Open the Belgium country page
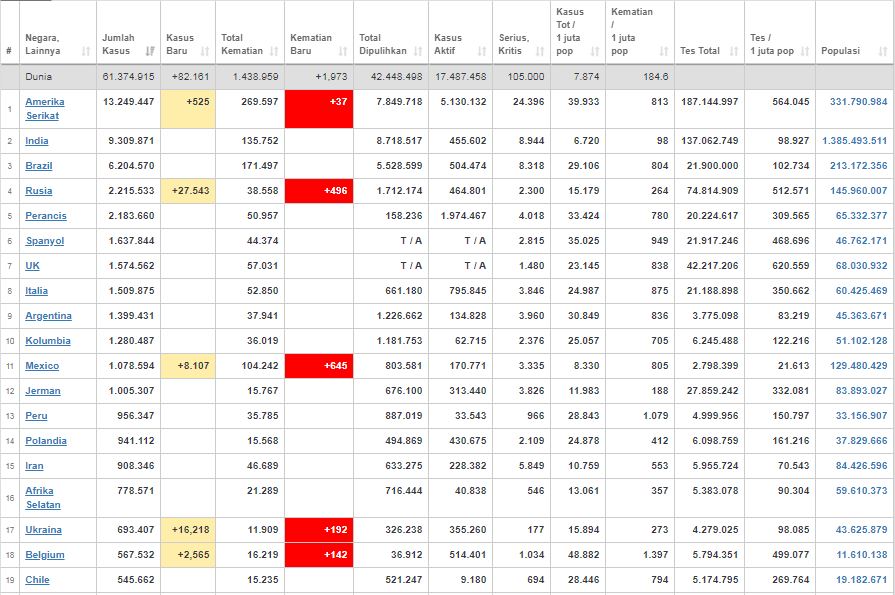 point(45,555)
